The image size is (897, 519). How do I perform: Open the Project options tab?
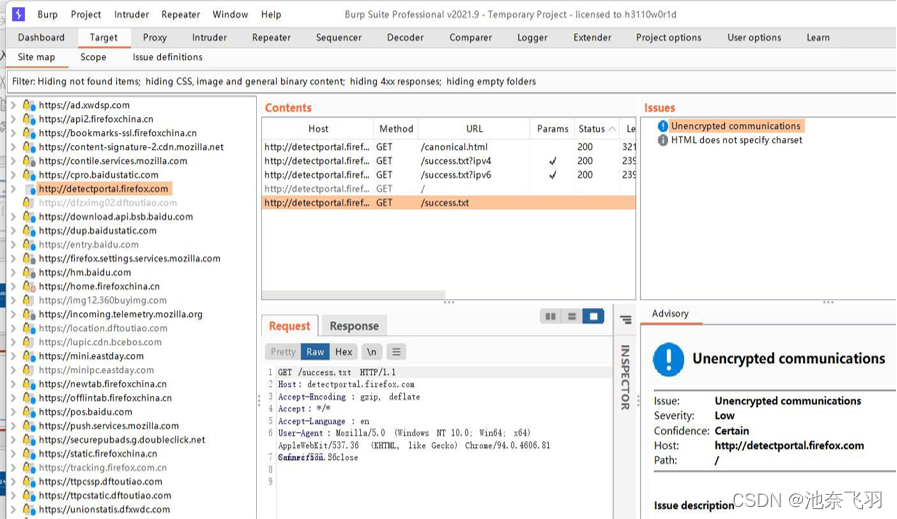pos(669,37)
